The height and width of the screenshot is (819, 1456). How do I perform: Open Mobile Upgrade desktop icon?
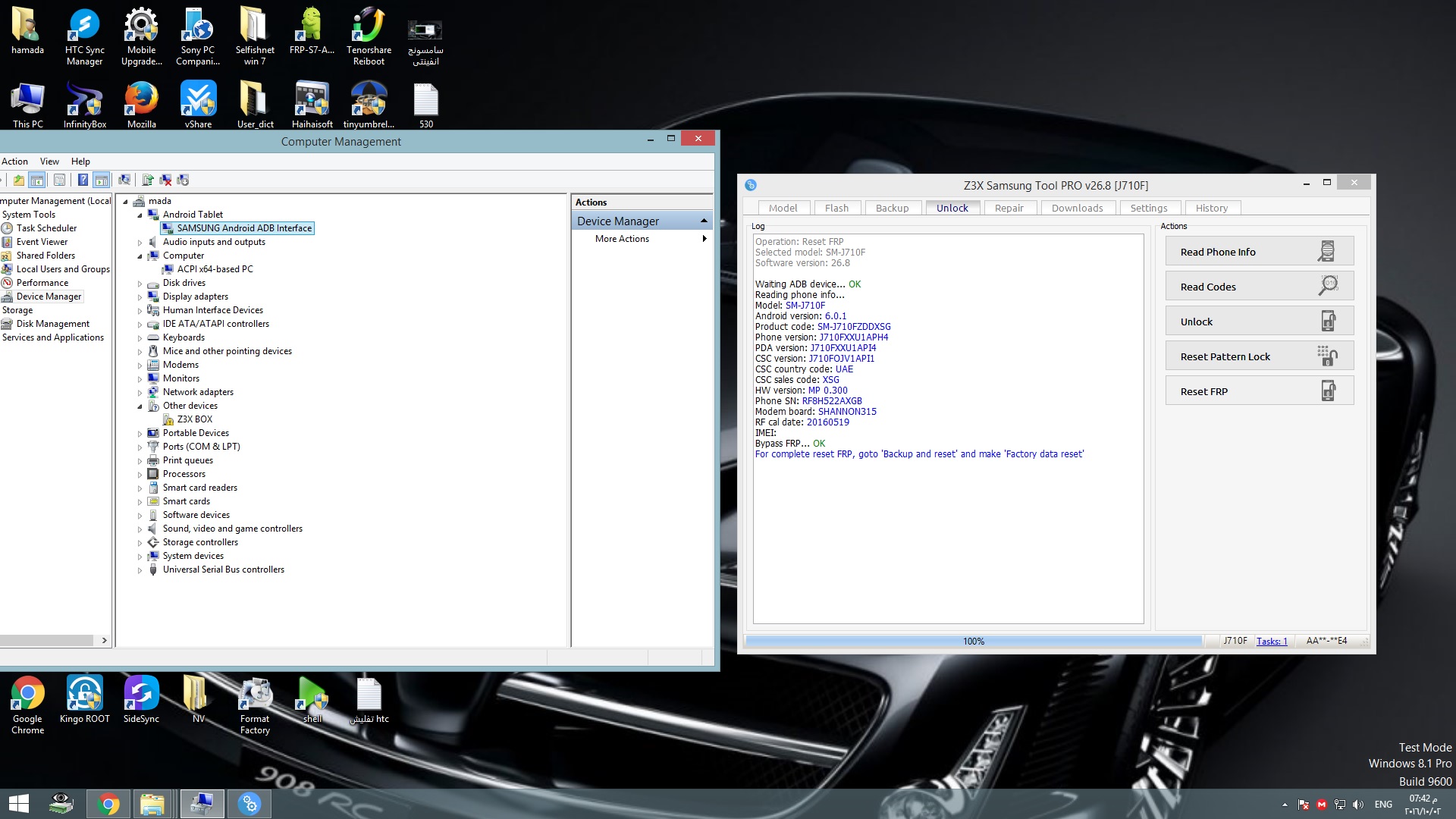pyautogui.click(x=141, y=37)
